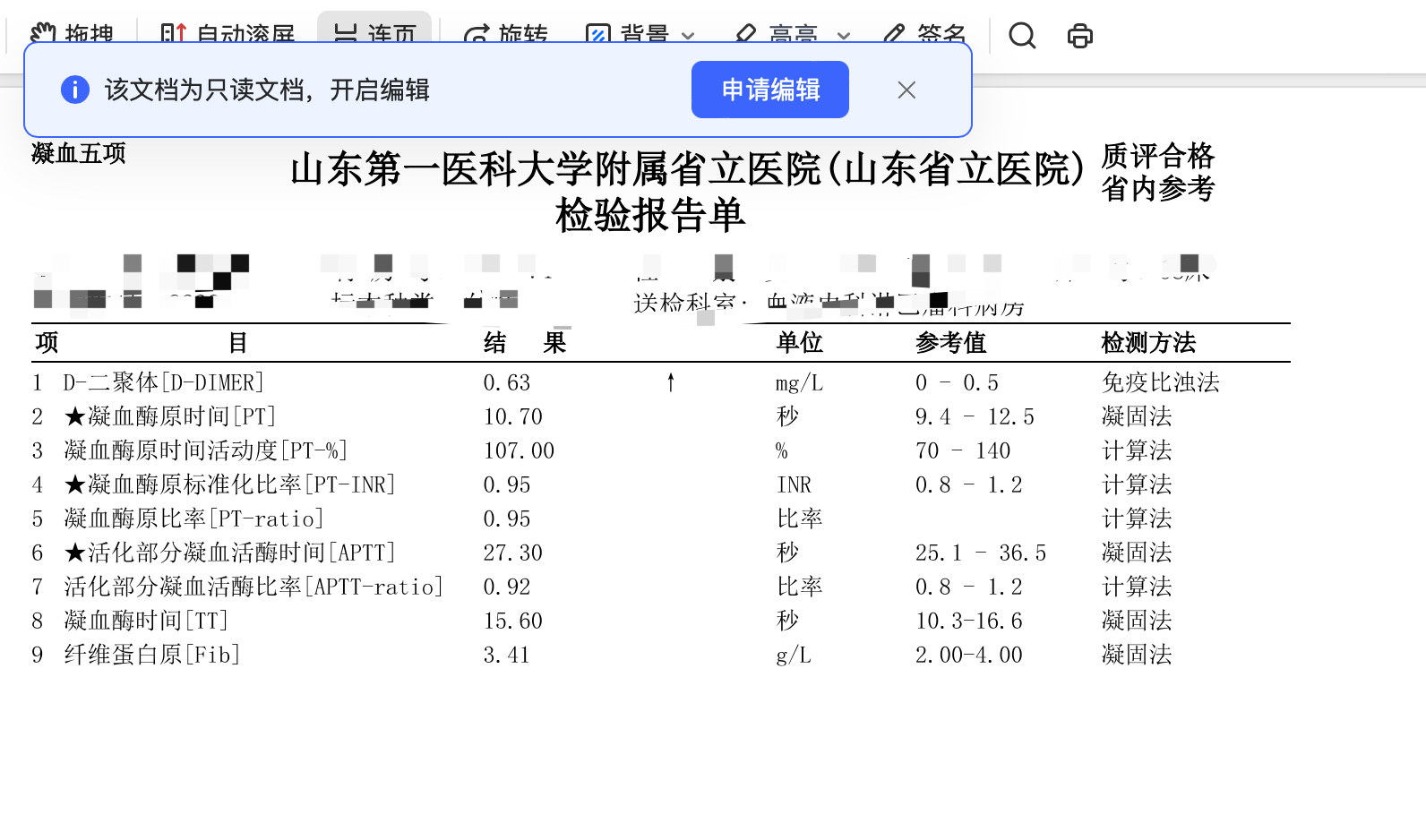Open search with the magnifier icon
This screenshot has width=1426, height=840.
tap(1022, 36)
